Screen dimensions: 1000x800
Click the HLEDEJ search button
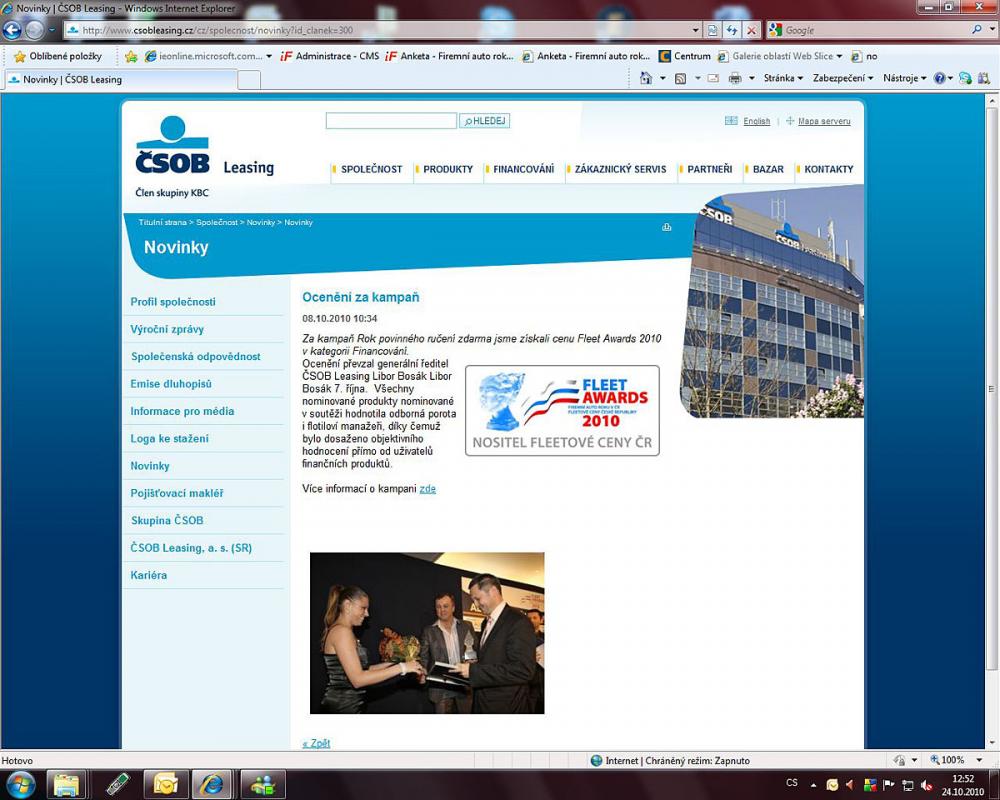tap(485, 121)
